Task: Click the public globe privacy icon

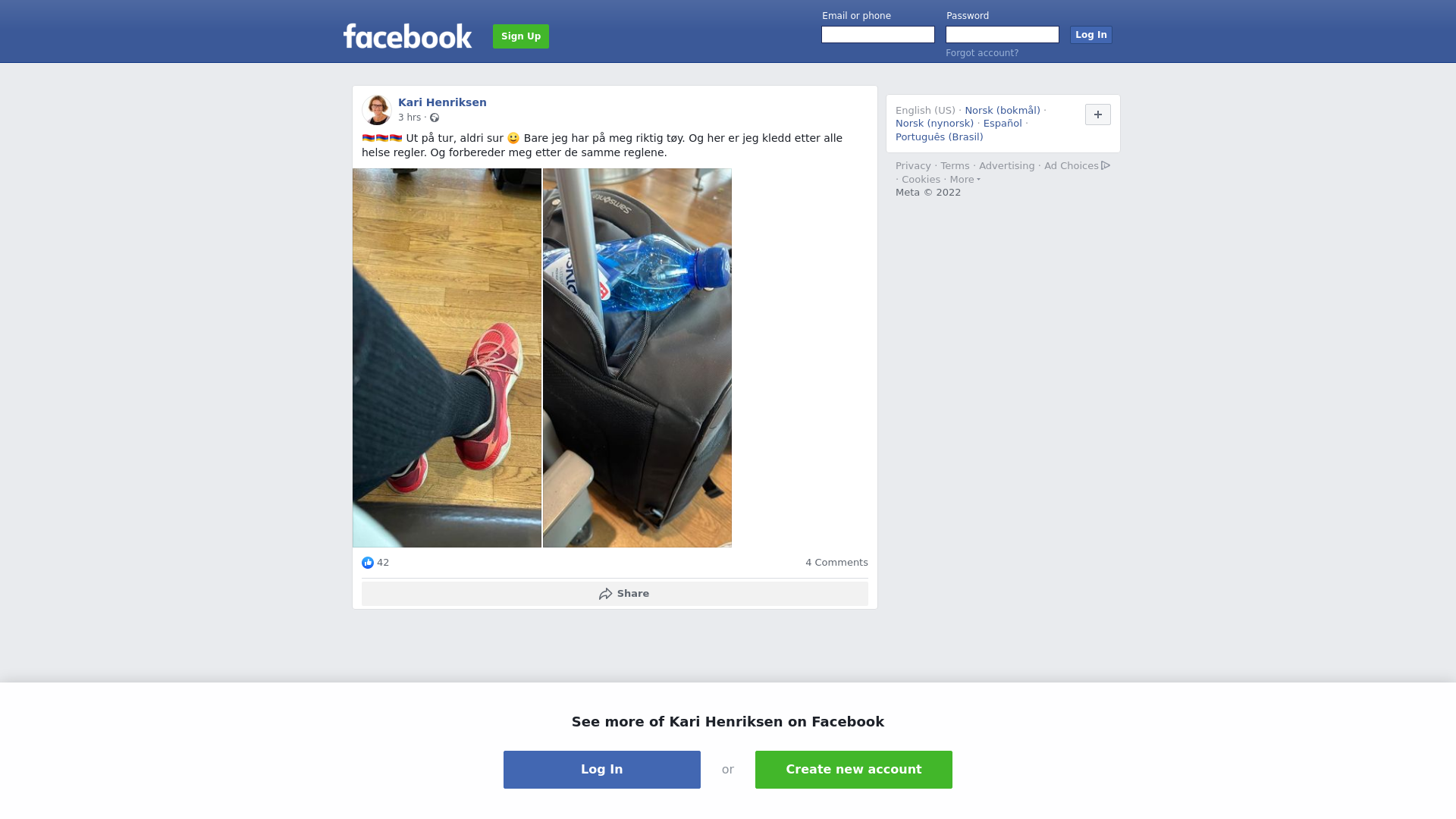Action: tap(435, 118)
